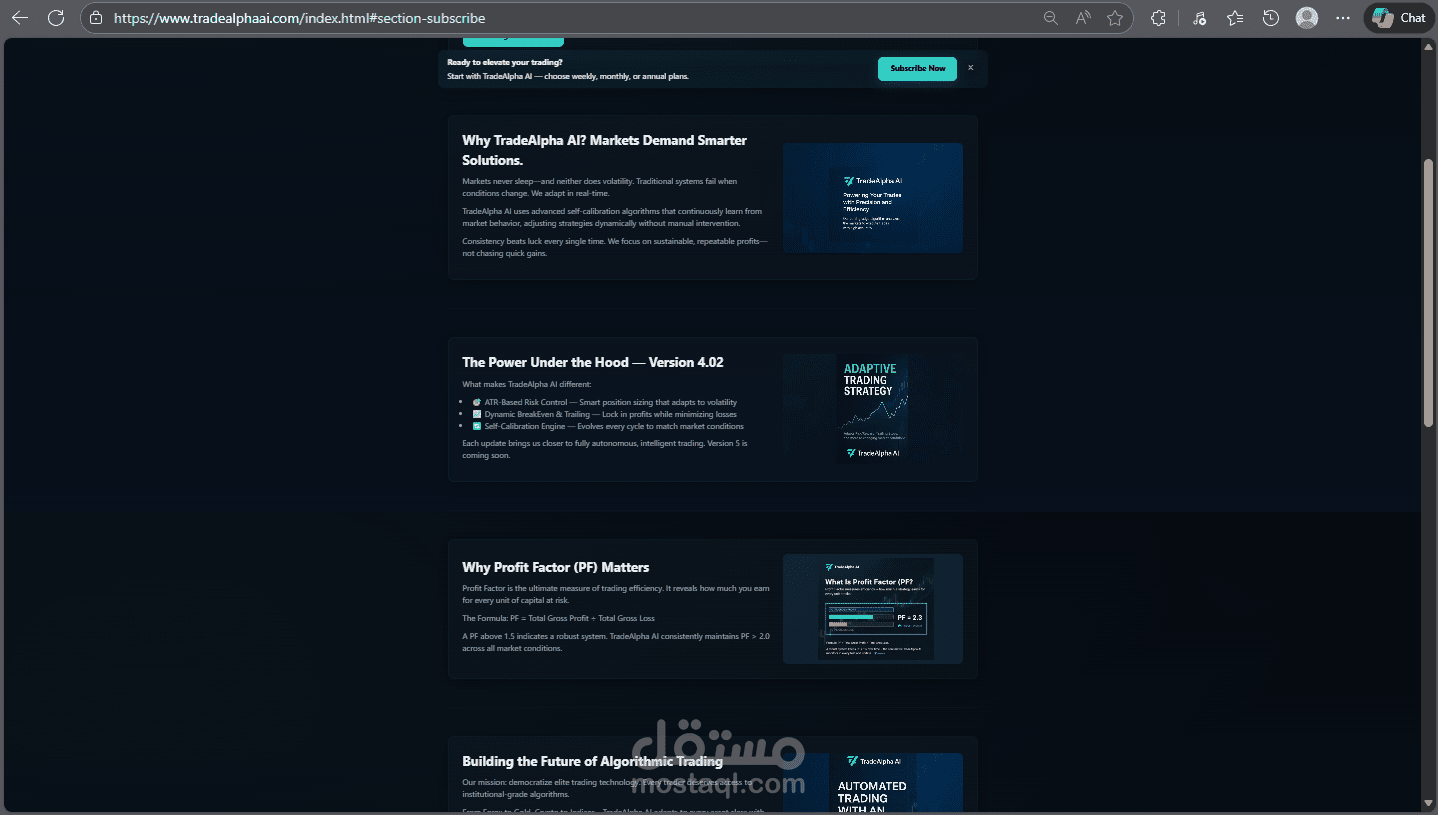Open browsing History icon

click(1271, 18)
